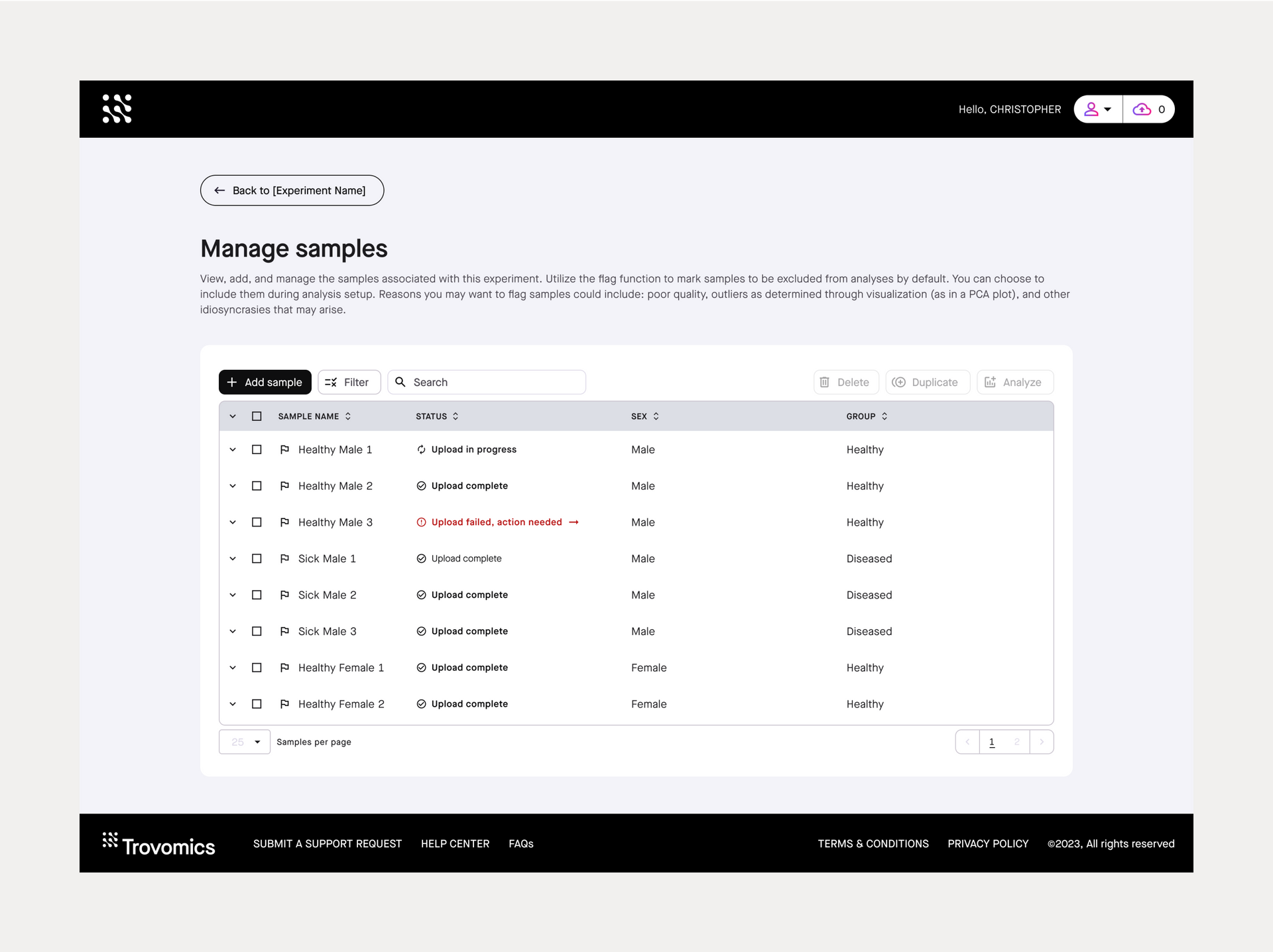
Task: Toggle the select-all checkbox in header
Action: [257, 416]
